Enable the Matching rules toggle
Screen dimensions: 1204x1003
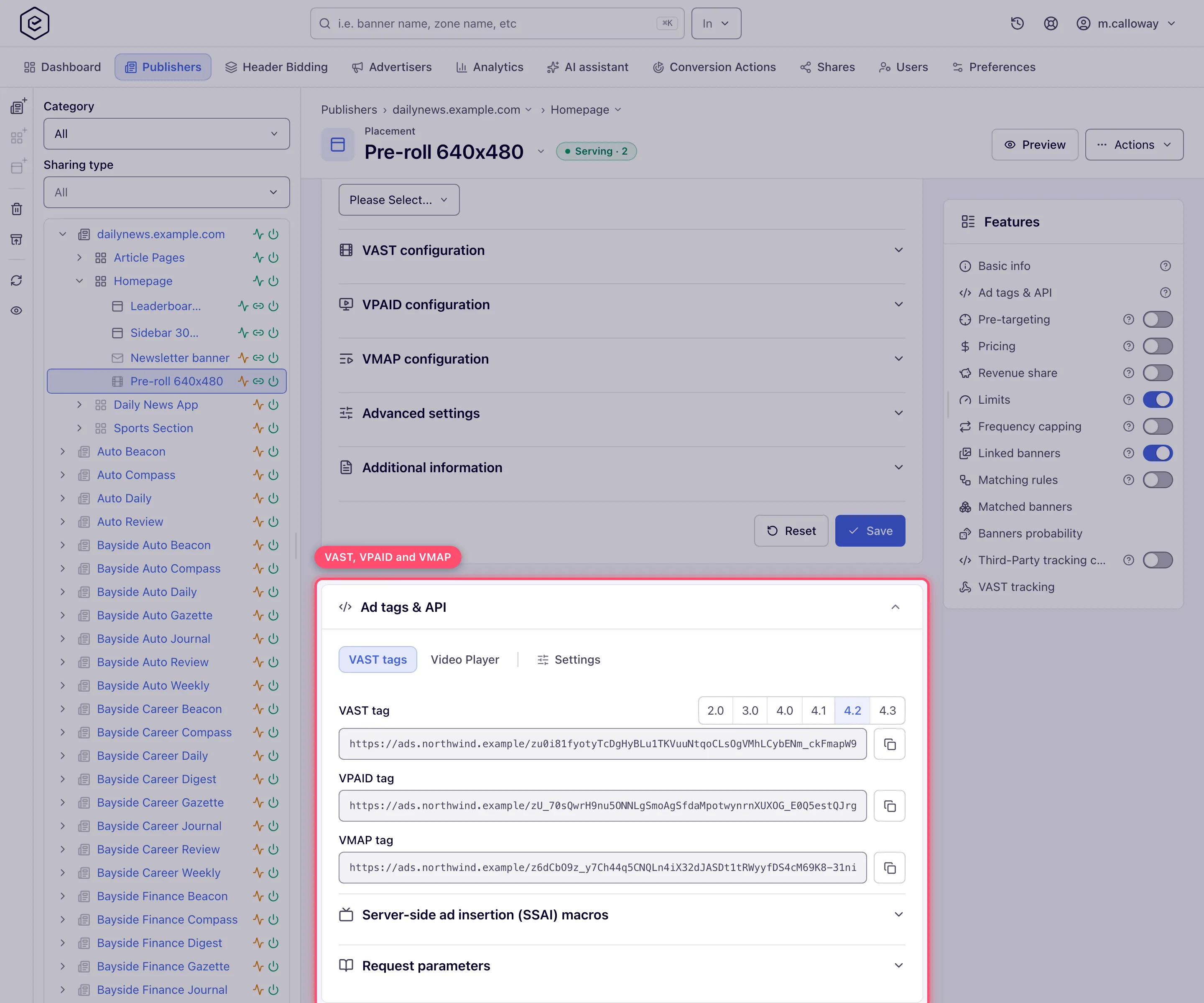1158,480
